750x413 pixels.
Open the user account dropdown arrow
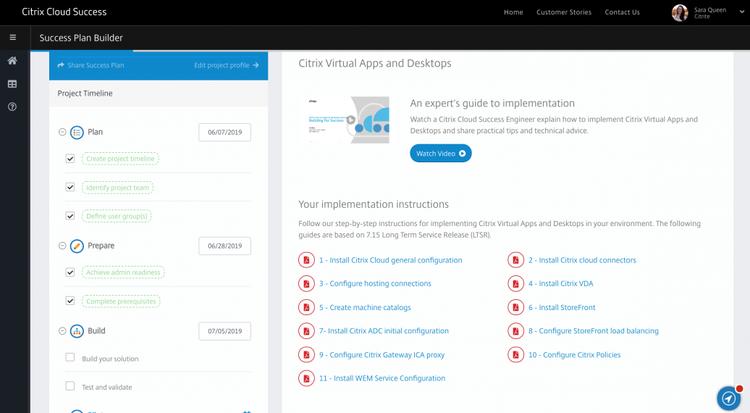click(x=742, y=12)
